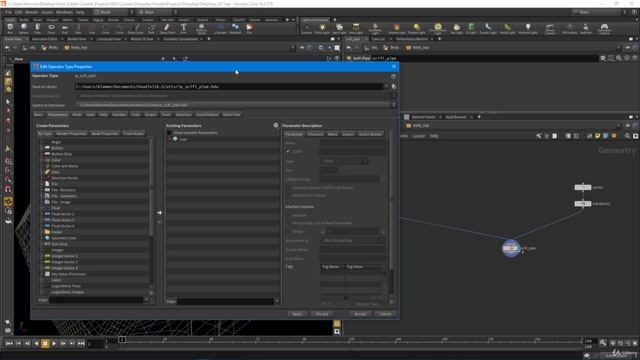The height and width of the screenshot is (360, 640).
Task: Switch to the Scripts tab
Action: (x=151, y=115)
